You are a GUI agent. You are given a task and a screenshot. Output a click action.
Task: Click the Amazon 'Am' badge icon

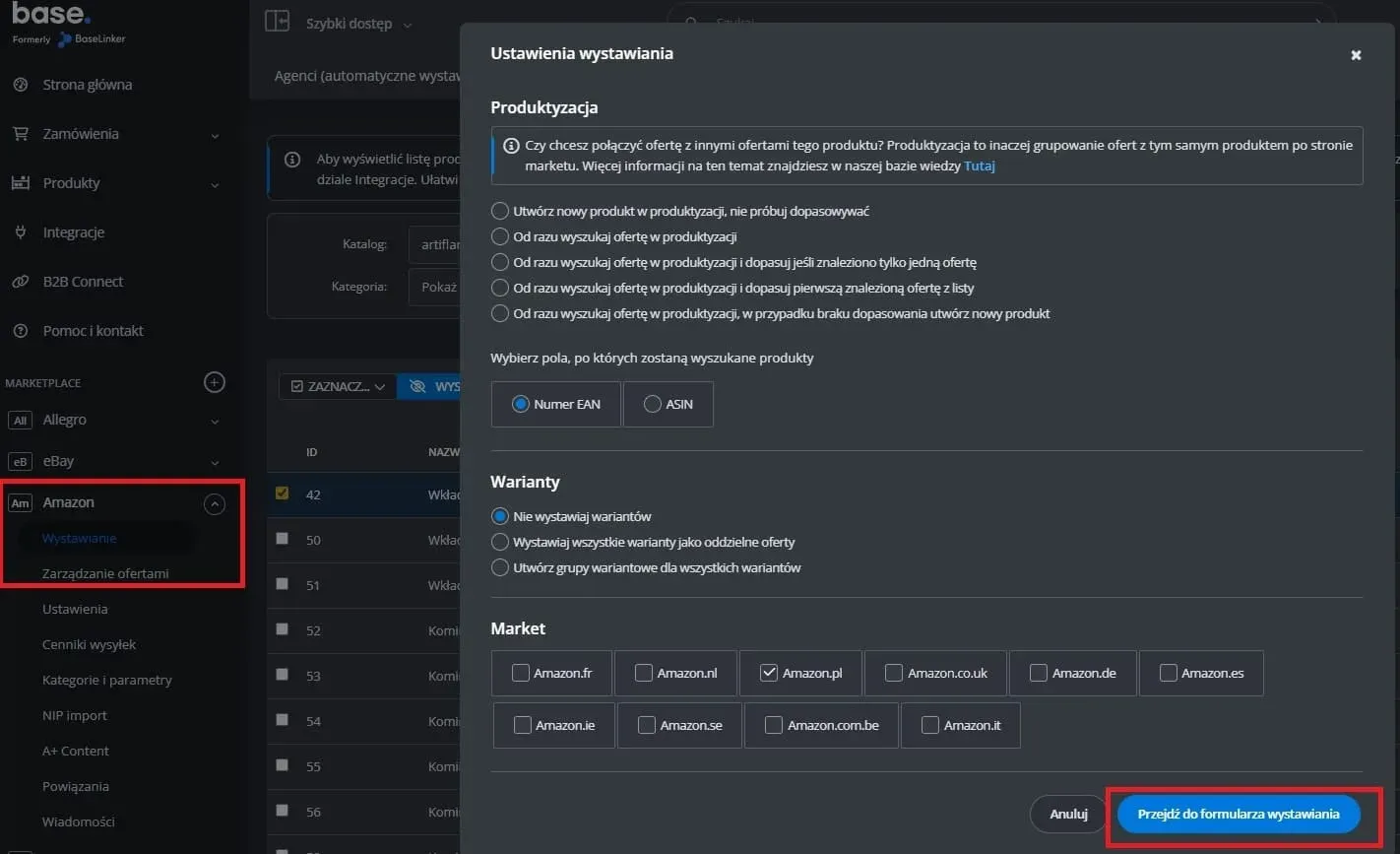(x=20, y=503)
